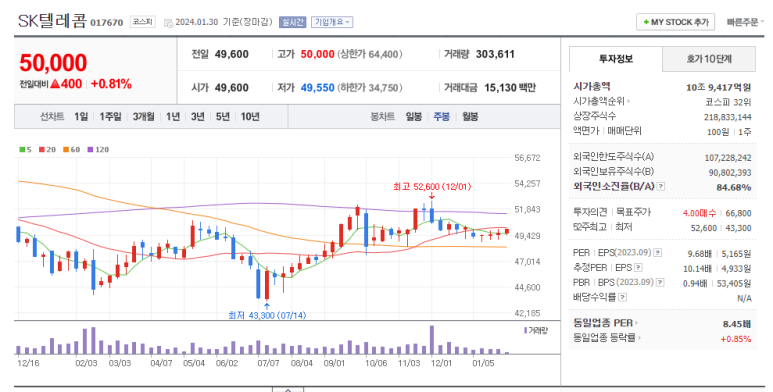Click the stock code 017670

[106, 23]
